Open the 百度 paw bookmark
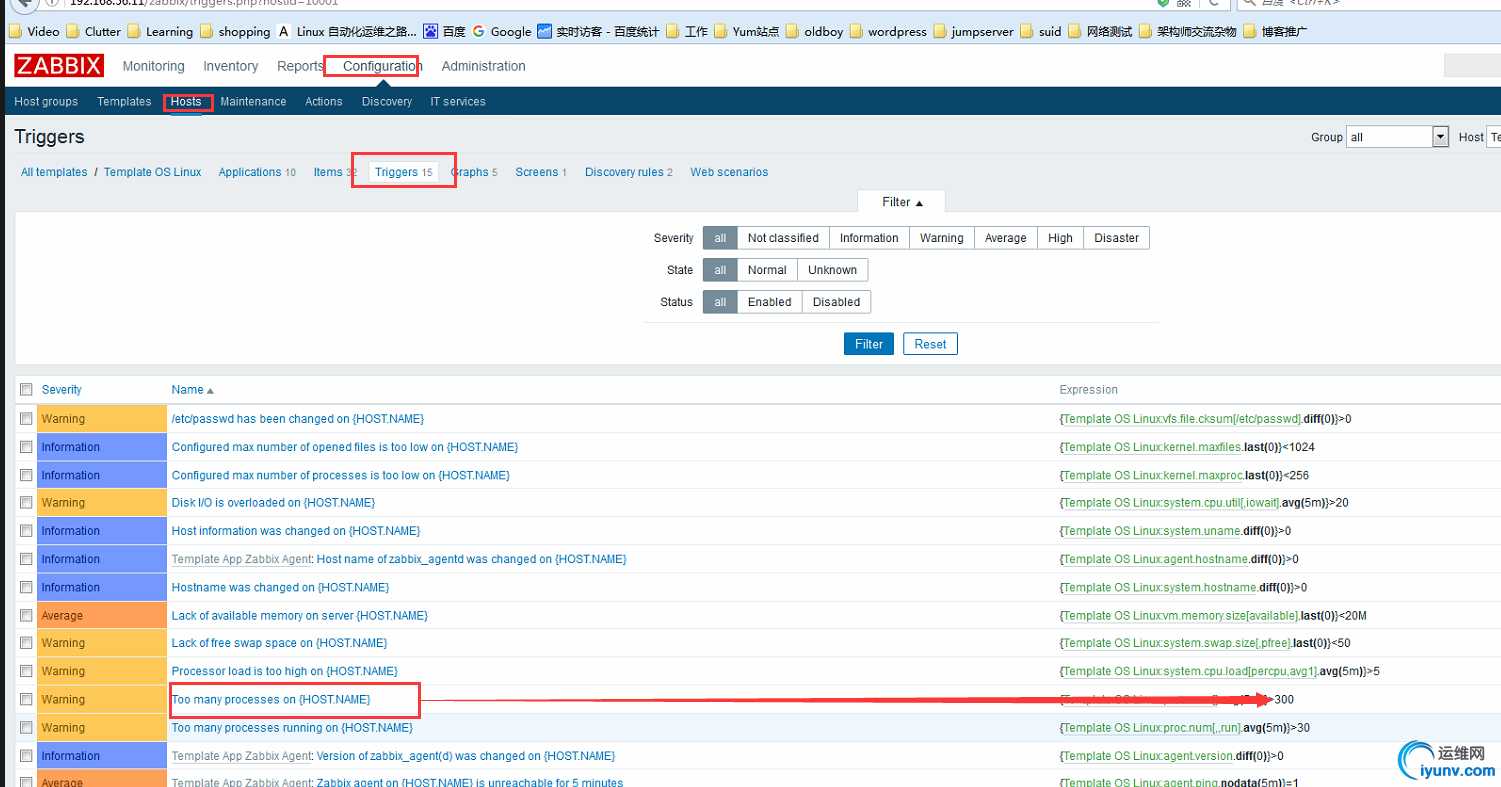Screen dimensions: 1501x787 coord(445,31)
